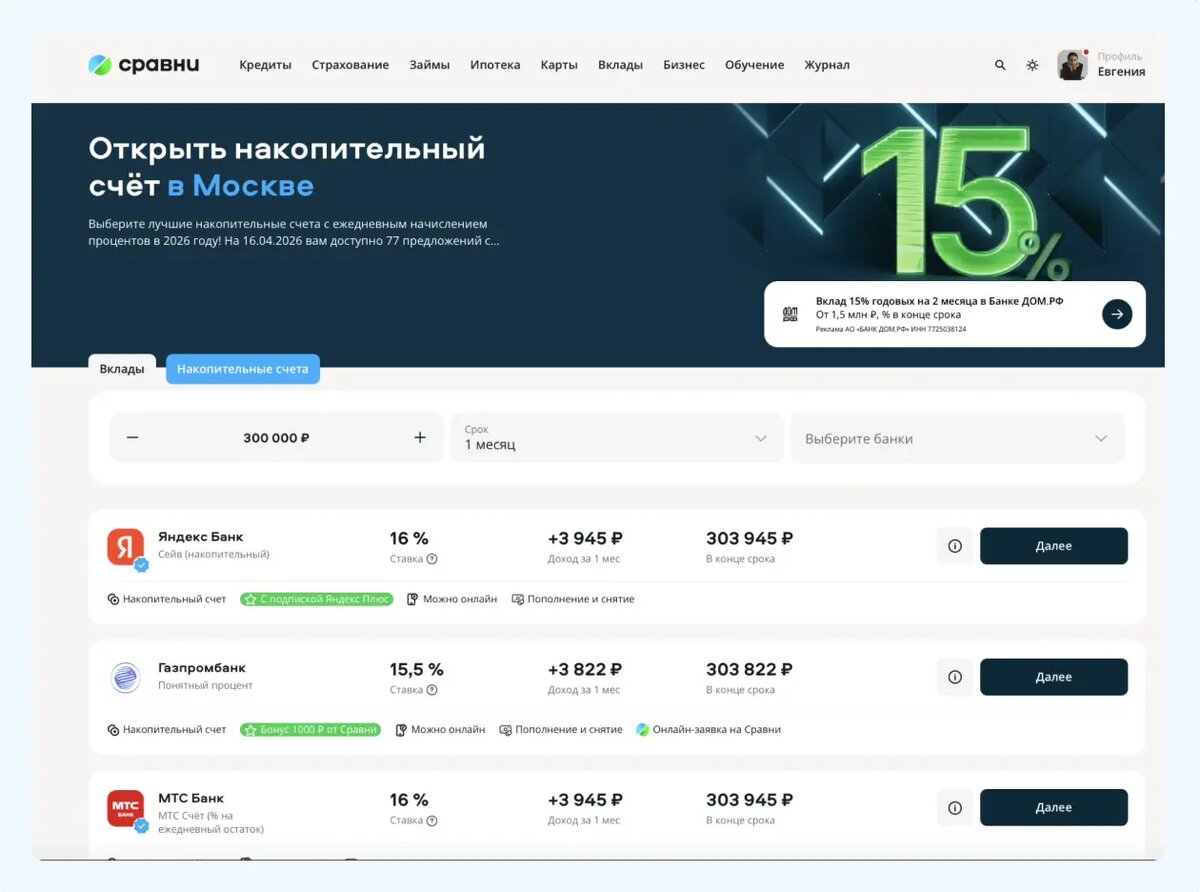Open the Обучение menu

click(x=754, y=65)
